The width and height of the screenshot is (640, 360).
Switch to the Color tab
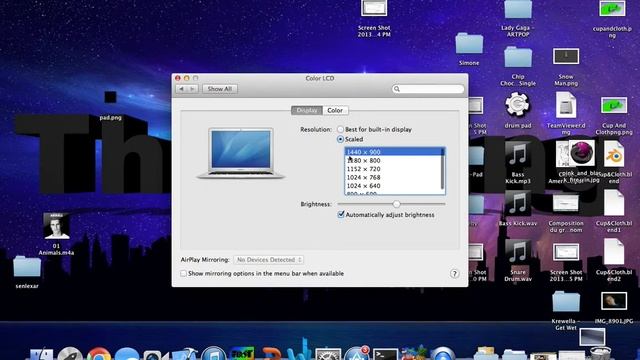(335, 110)
